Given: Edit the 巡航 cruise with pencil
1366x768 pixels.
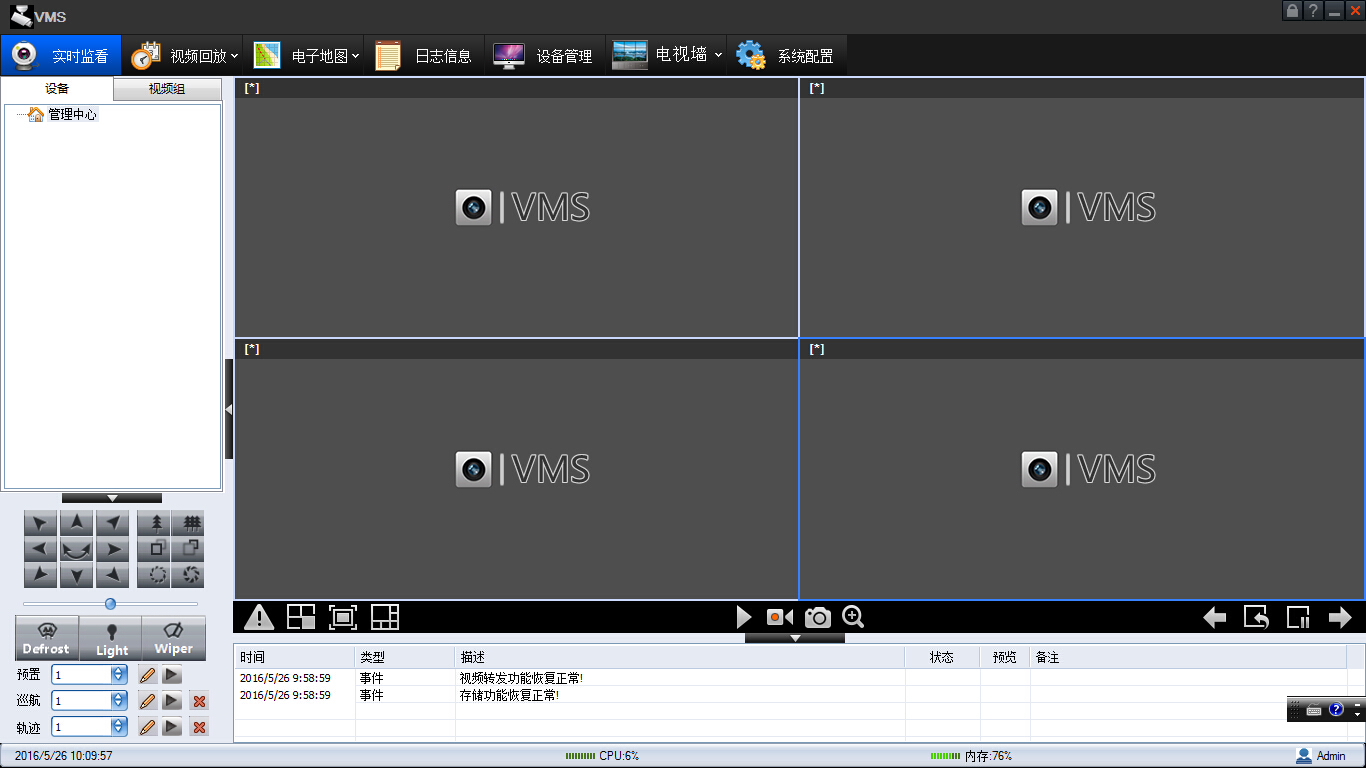Looking at the screenshot, I should point(148,701).
